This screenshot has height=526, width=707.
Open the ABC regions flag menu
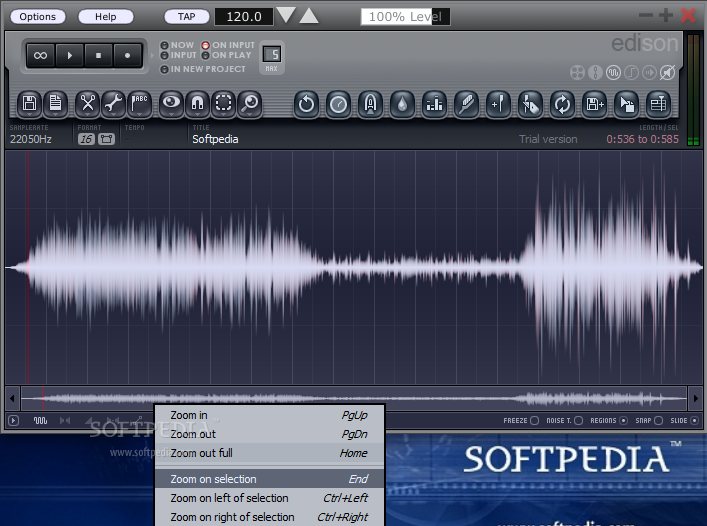click(139, 104)
